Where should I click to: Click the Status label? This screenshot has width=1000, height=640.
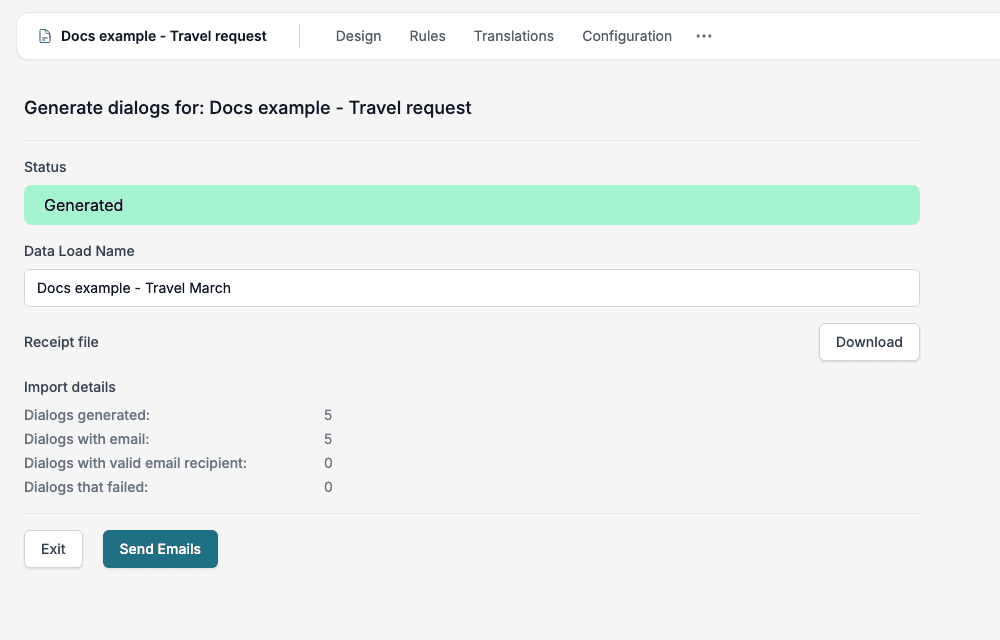(45, 167)
